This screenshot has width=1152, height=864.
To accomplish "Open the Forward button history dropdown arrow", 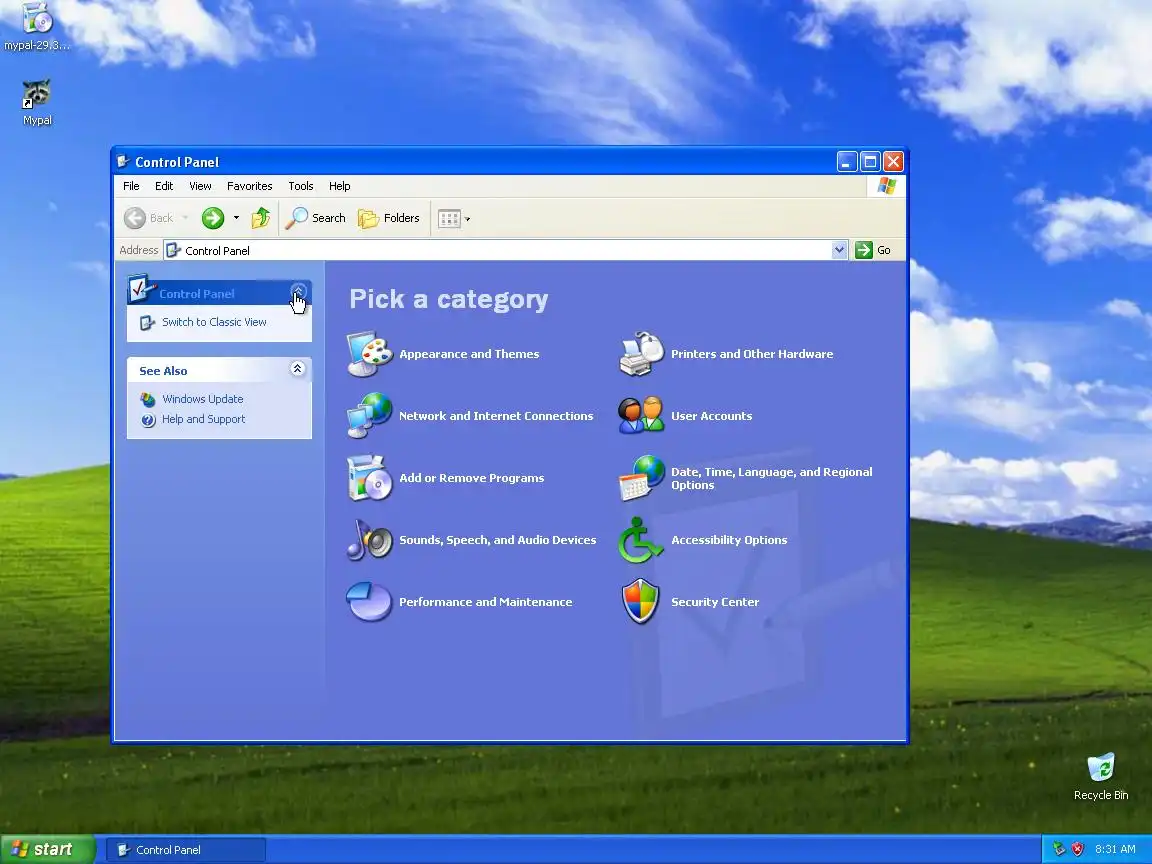I will coord(236,218).
